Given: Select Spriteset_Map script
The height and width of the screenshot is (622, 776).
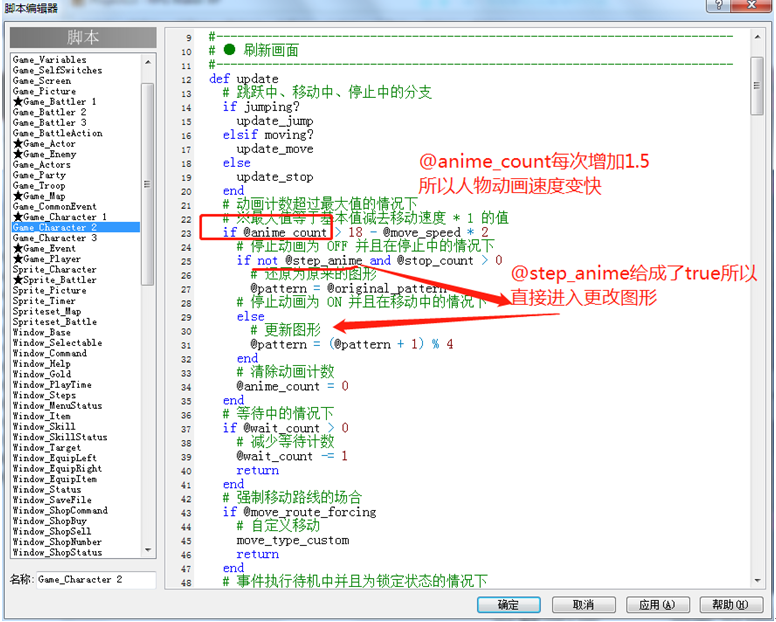Looking at the screenshot, I should click(x=47, y=311).
